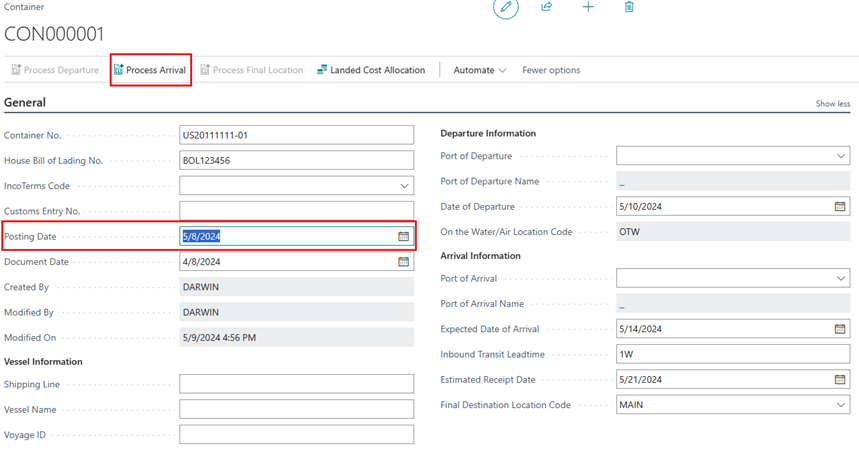Open the Automate menu
The image size is (859, 450).
pos(479,70)
